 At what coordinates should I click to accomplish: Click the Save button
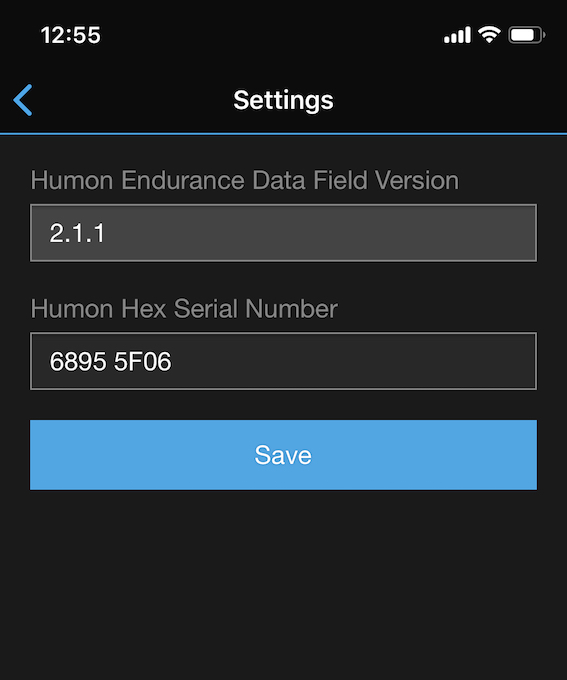pos(283,455)
